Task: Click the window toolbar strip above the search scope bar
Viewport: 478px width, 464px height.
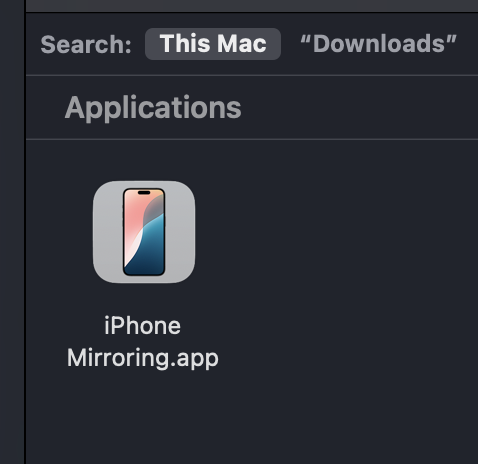Action: [x=252, y=6]
